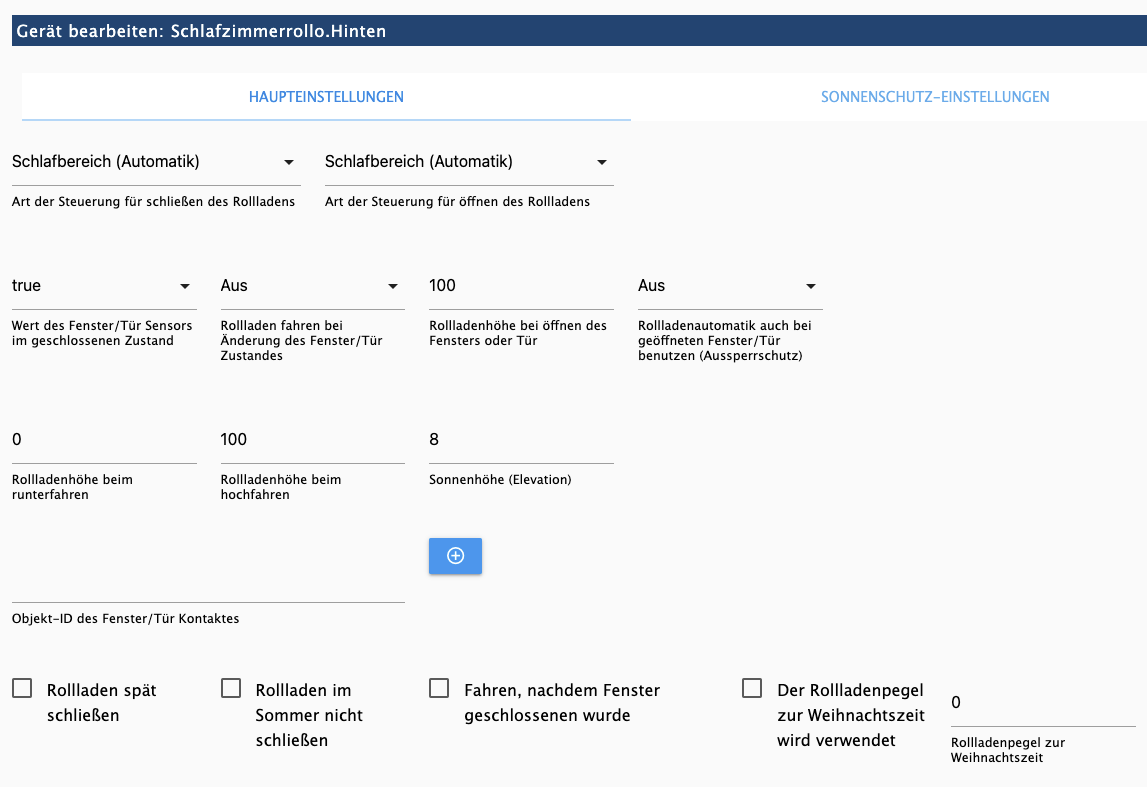
Task: Focus the 'Rollladenhöhe beim runterfahren' field
Action: click(x=103, y=440)
